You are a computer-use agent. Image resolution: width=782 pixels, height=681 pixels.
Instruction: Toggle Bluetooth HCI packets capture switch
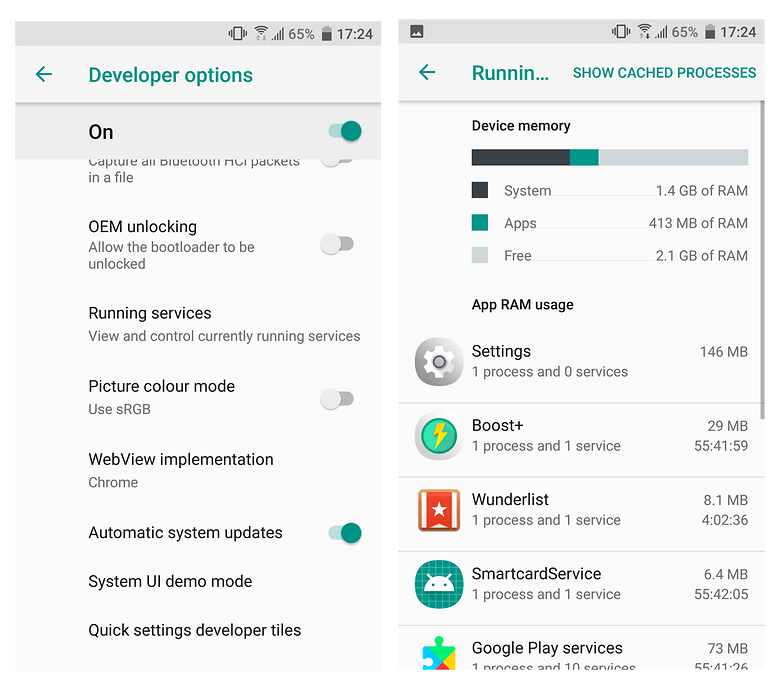point(337,161)
